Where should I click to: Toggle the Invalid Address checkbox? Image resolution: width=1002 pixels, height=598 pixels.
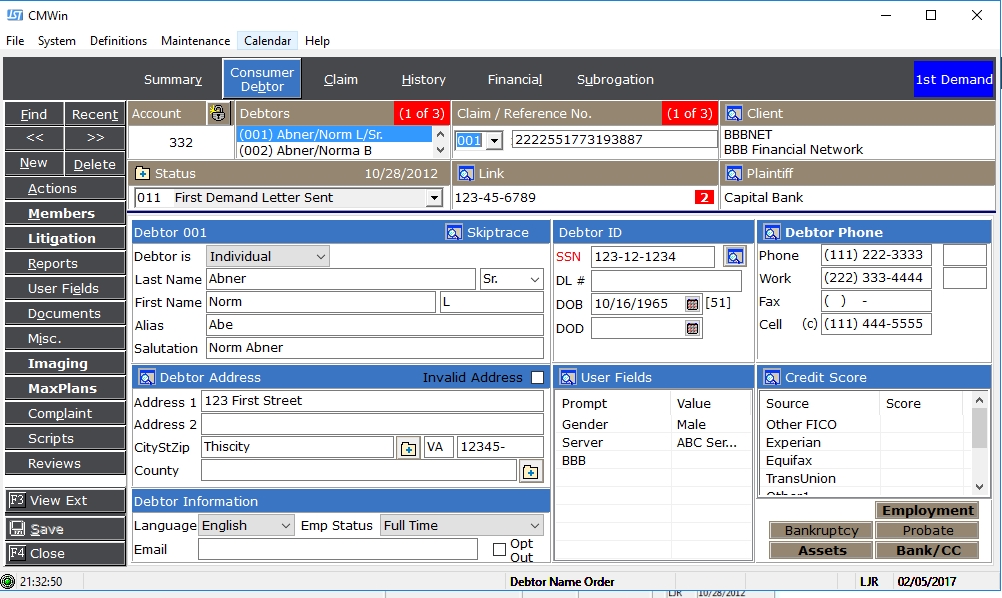pyautogui.click(x=538, y=378)
